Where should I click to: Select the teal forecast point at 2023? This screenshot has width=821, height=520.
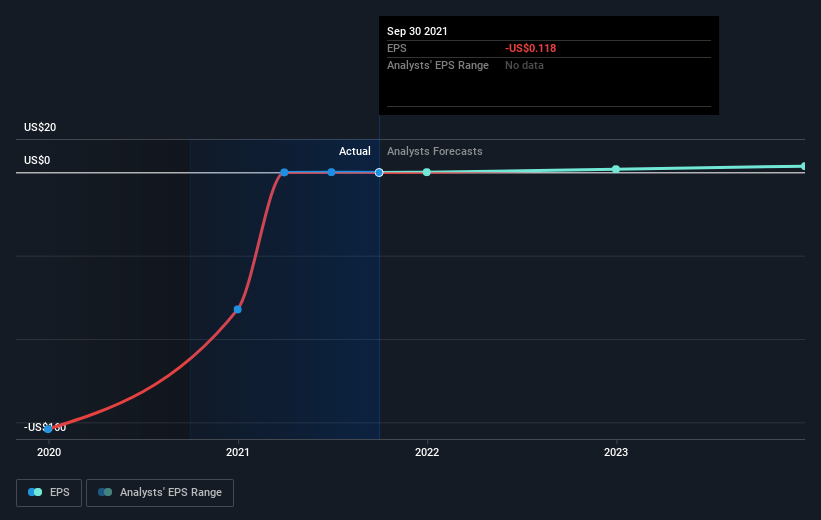tap(616, 169)
